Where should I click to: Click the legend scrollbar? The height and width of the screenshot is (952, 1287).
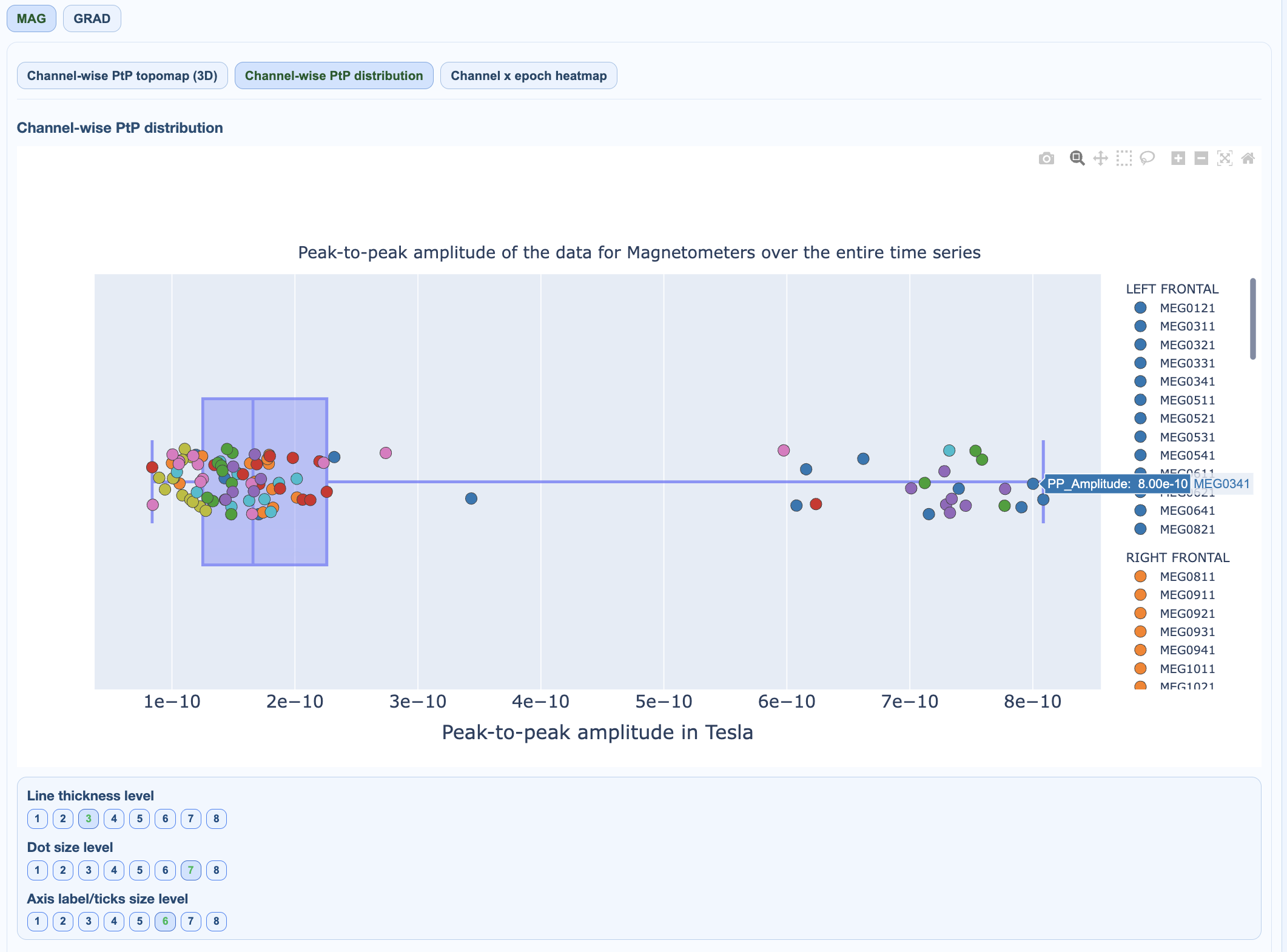click(1252, 319)
